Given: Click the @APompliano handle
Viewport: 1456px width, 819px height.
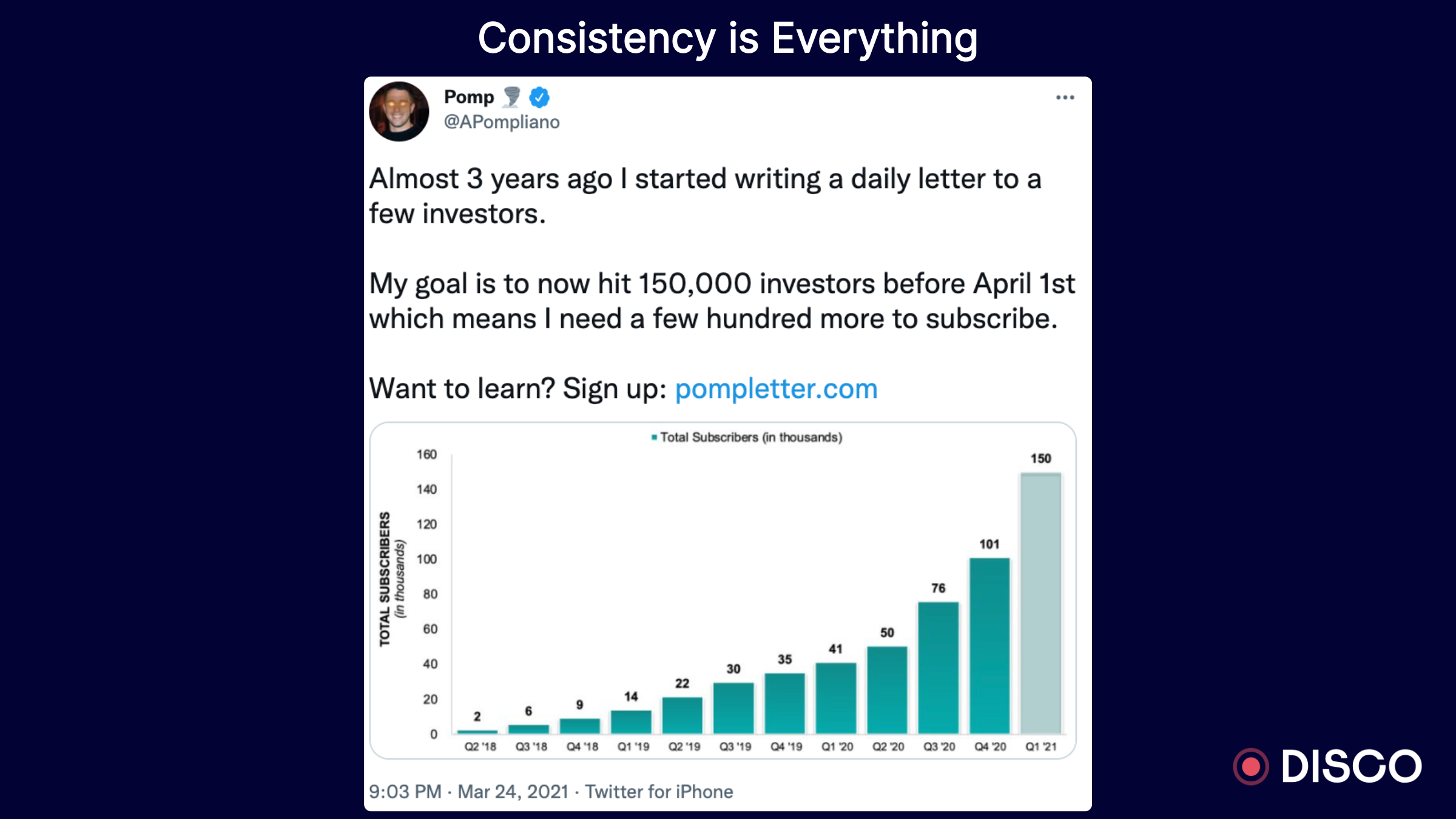Looking at the screenshot, I should tap(502, 122).
